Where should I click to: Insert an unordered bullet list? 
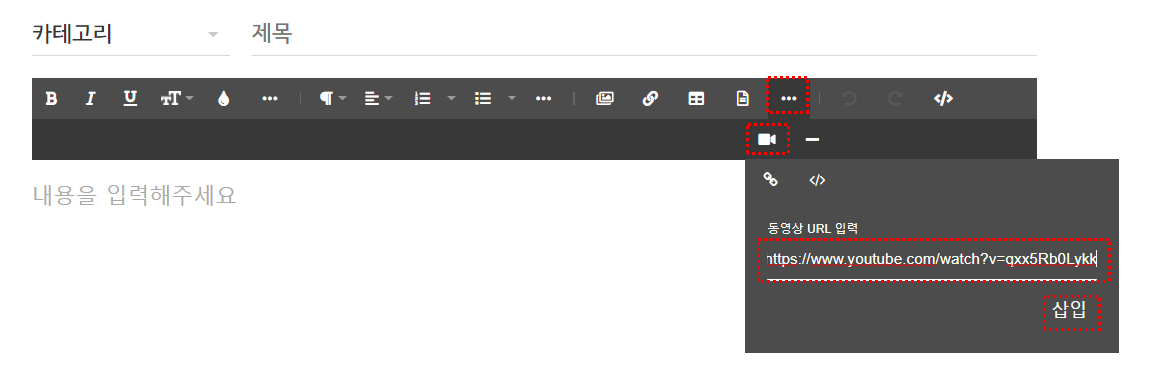coord(483,98)
